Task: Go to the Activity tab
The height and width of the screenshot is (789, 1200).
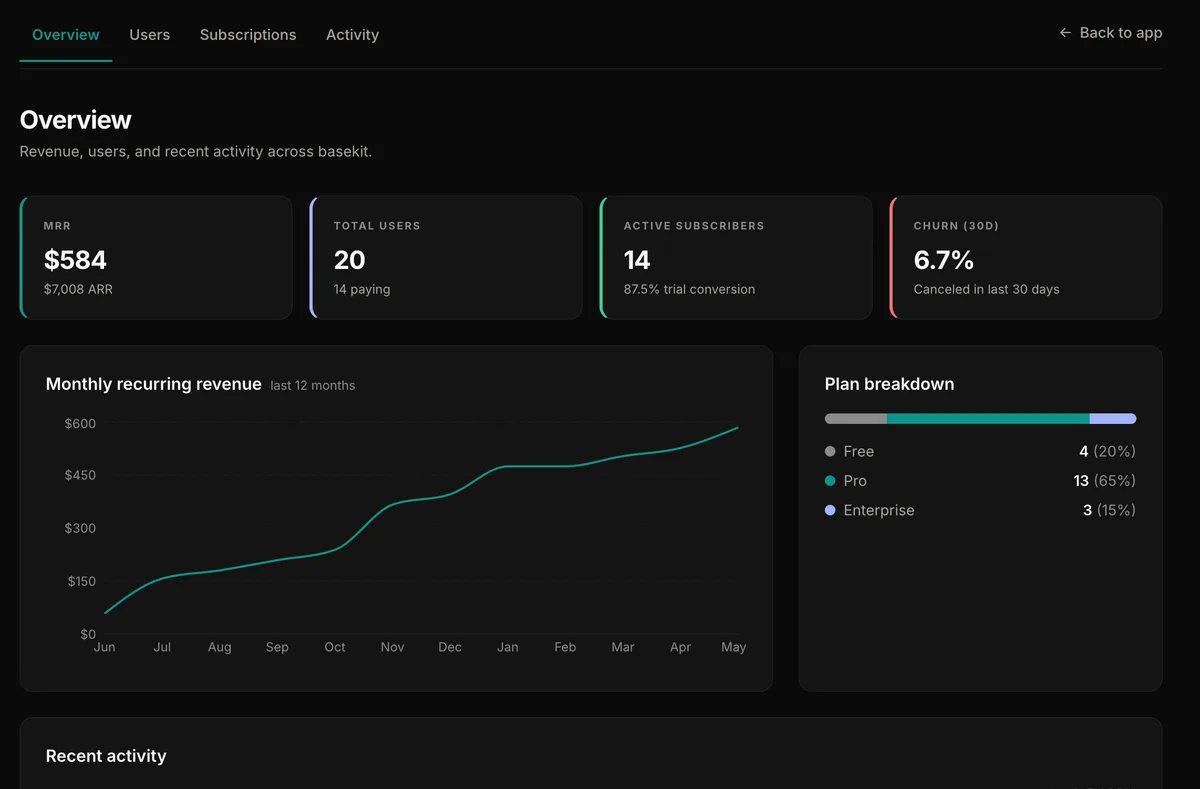Action: pyautogui.click(x=352, y=35)
